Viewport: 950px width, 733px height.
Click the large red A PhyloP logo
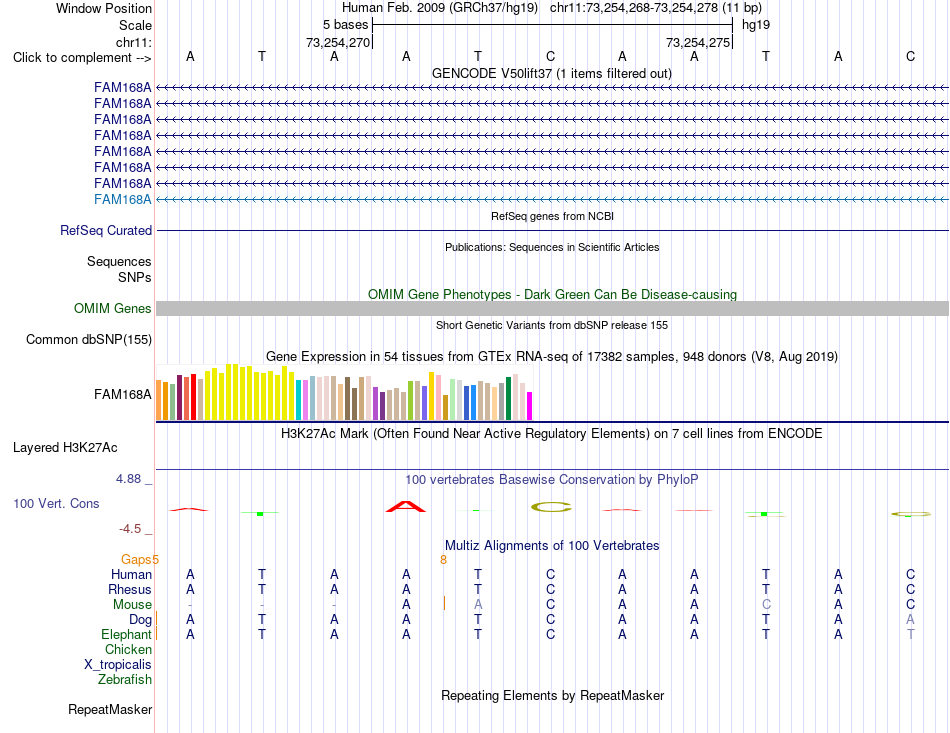406,506
